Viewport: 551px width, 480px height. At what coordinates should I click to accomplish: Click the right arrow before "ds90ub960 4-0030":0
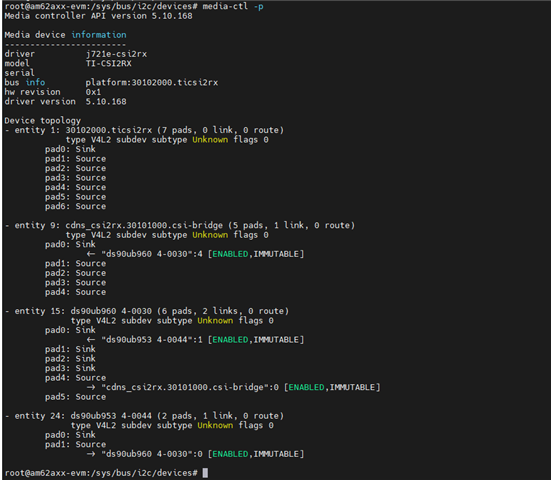click(x=91, y=454)
